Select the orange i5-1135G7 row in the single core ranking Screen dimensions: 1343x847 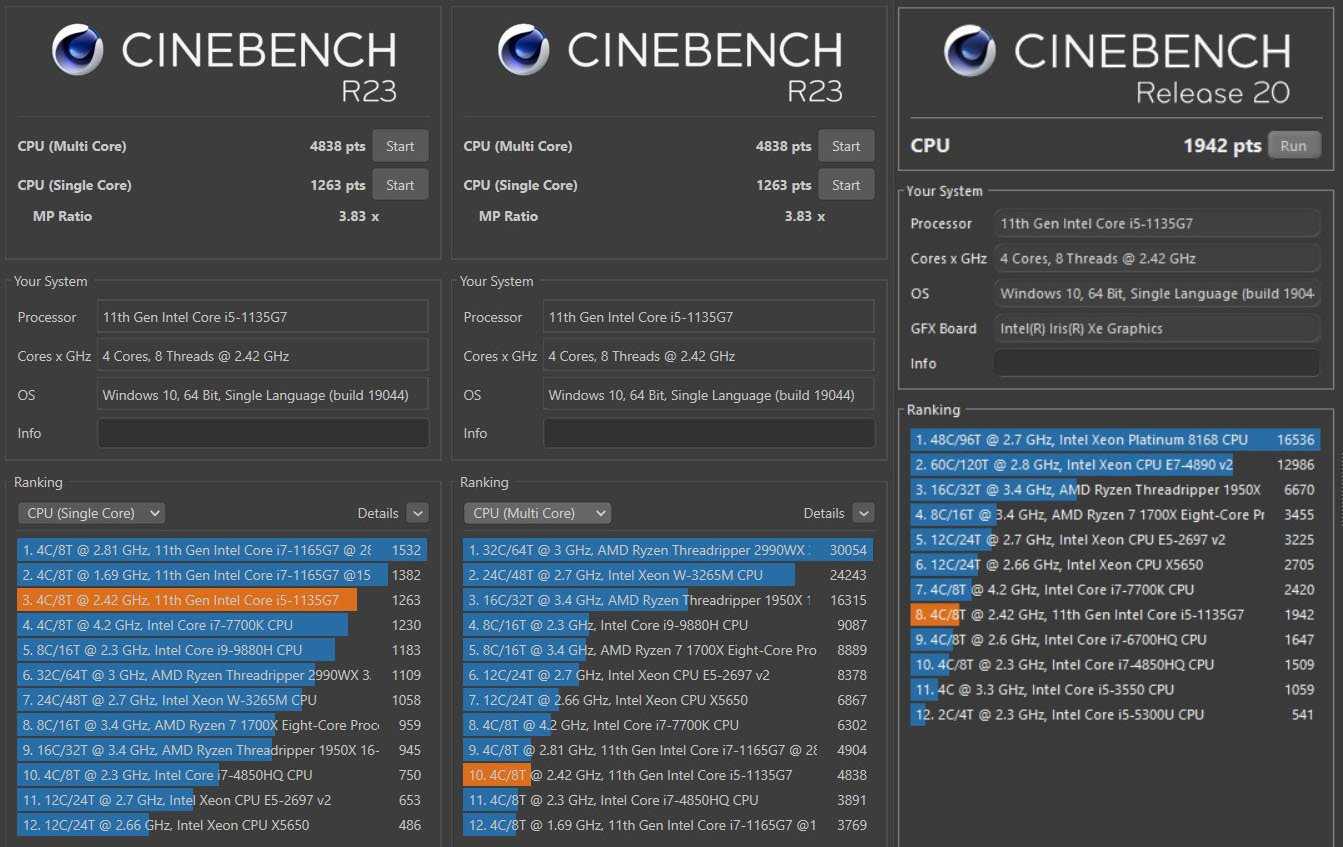187,600
